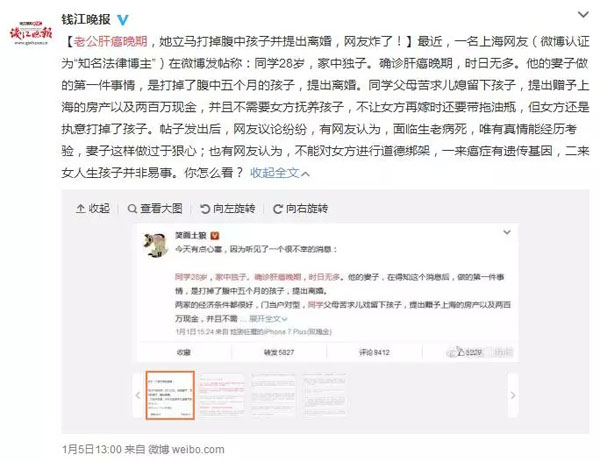Image resolution: width=600 pixels, height=462 pixels.
Task: Open the 钱江晚报 profile avatar
Action: 31,33
